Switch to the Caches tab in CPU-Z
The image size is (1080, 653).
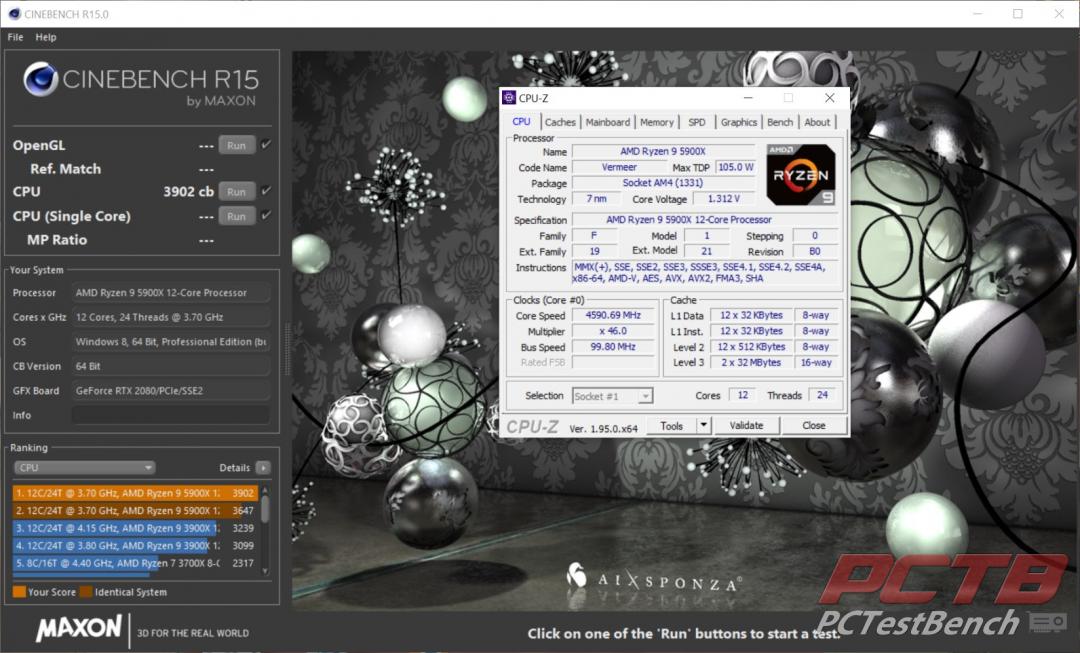(560, 122)
